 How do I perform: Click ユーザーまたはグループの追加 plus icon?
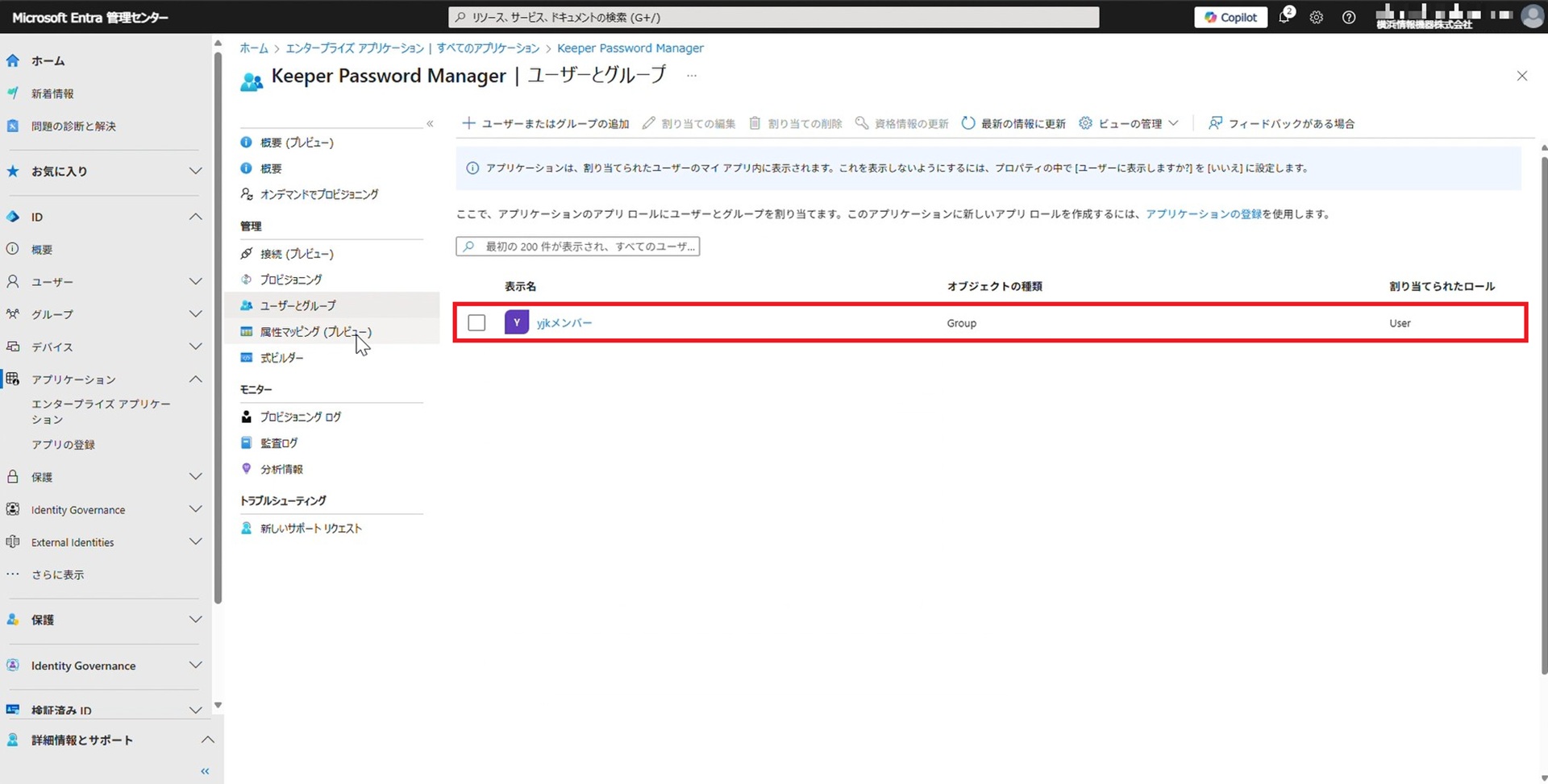[x=468, y=123]
